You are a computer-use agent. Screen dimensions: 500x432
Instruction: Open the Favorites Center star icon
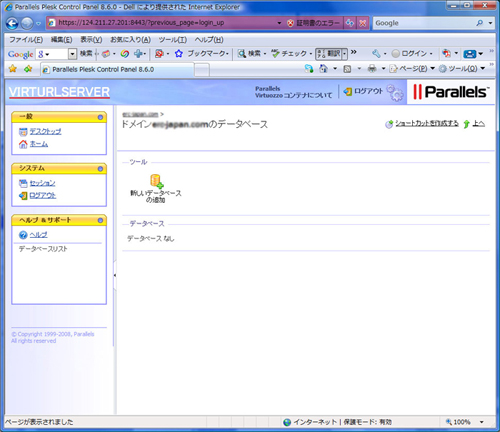pyautogui.click(x=13, y=69)
